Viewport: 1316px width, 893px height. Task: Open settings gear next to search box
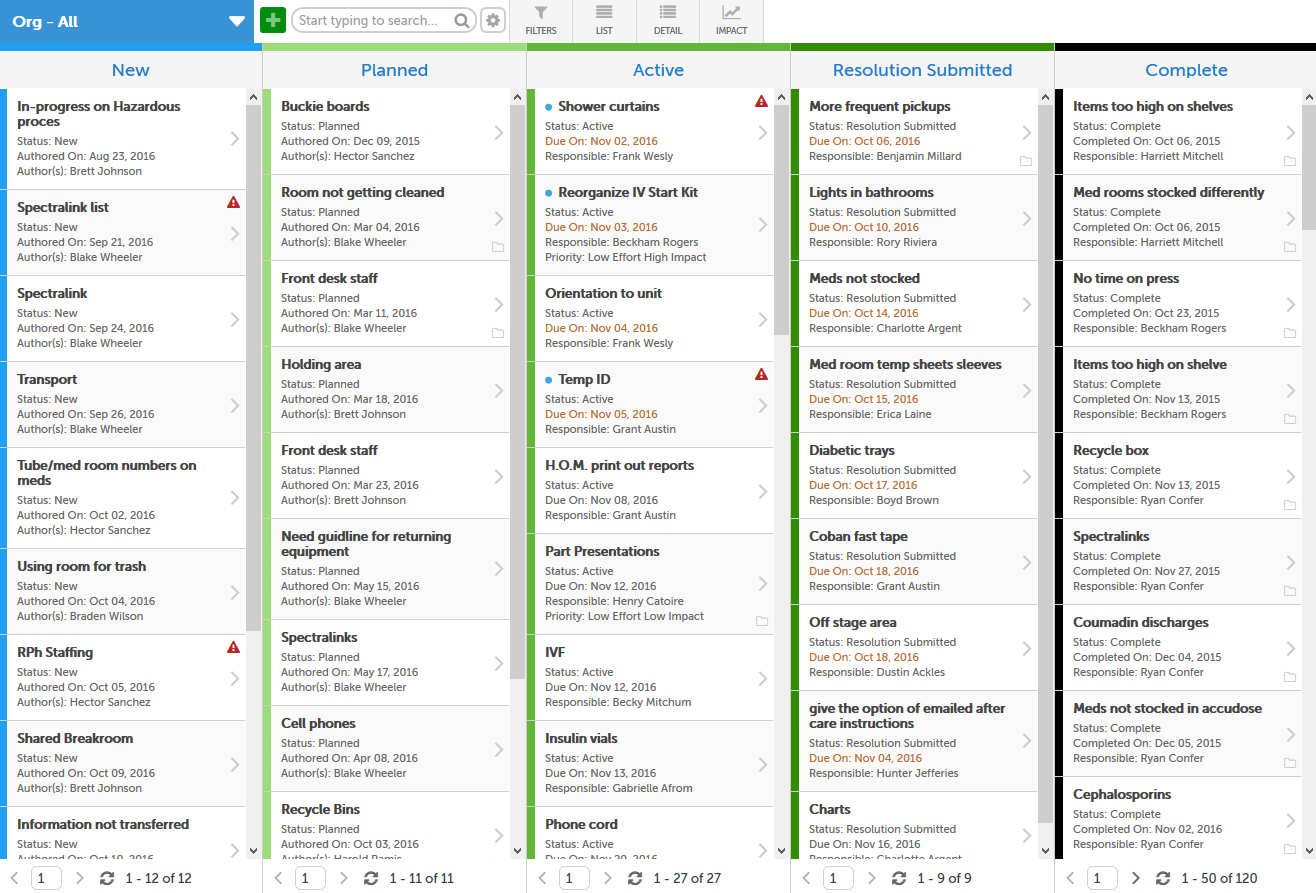tap(492, 21)
